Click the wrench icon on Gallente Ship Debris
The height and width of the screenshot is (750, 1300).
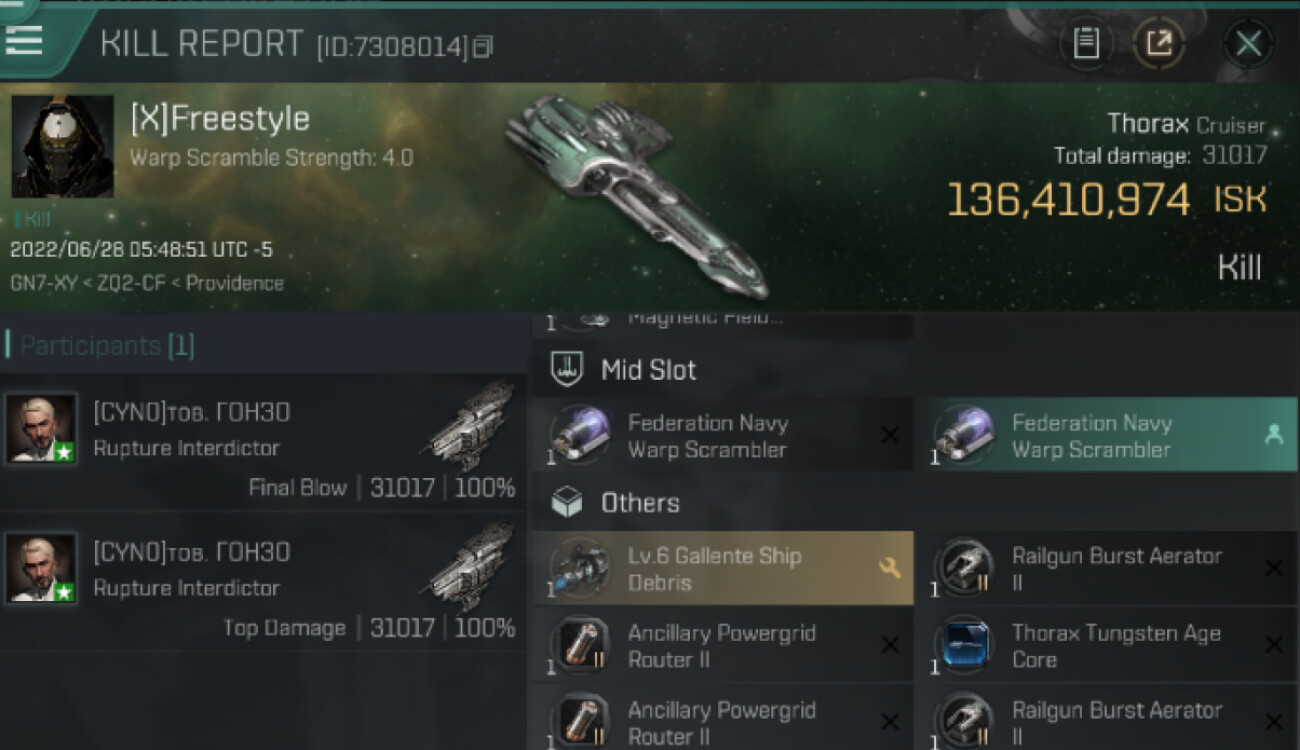click(888, 568)
